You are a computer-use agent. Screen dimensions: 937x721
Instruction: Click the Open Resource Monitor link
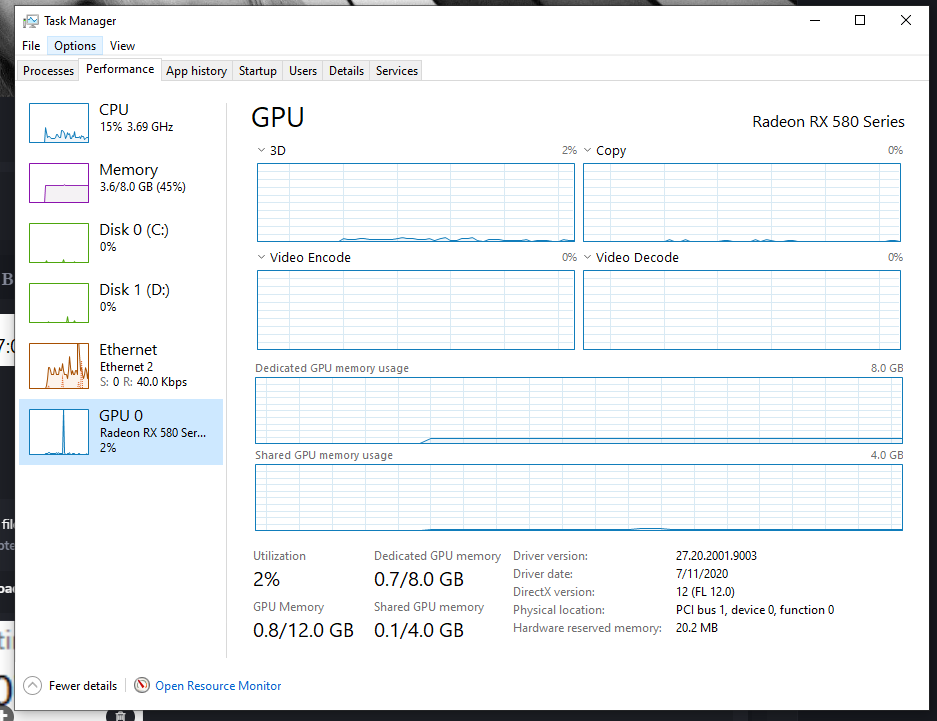tap(218, 686)
